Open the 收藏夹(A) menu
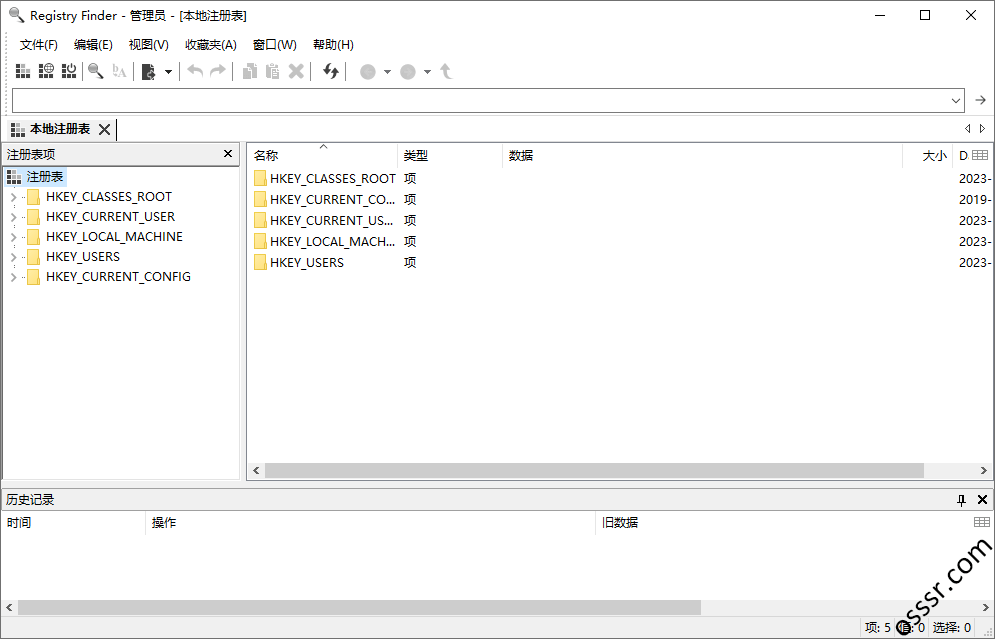995x639 pixels. coord(211,44)
